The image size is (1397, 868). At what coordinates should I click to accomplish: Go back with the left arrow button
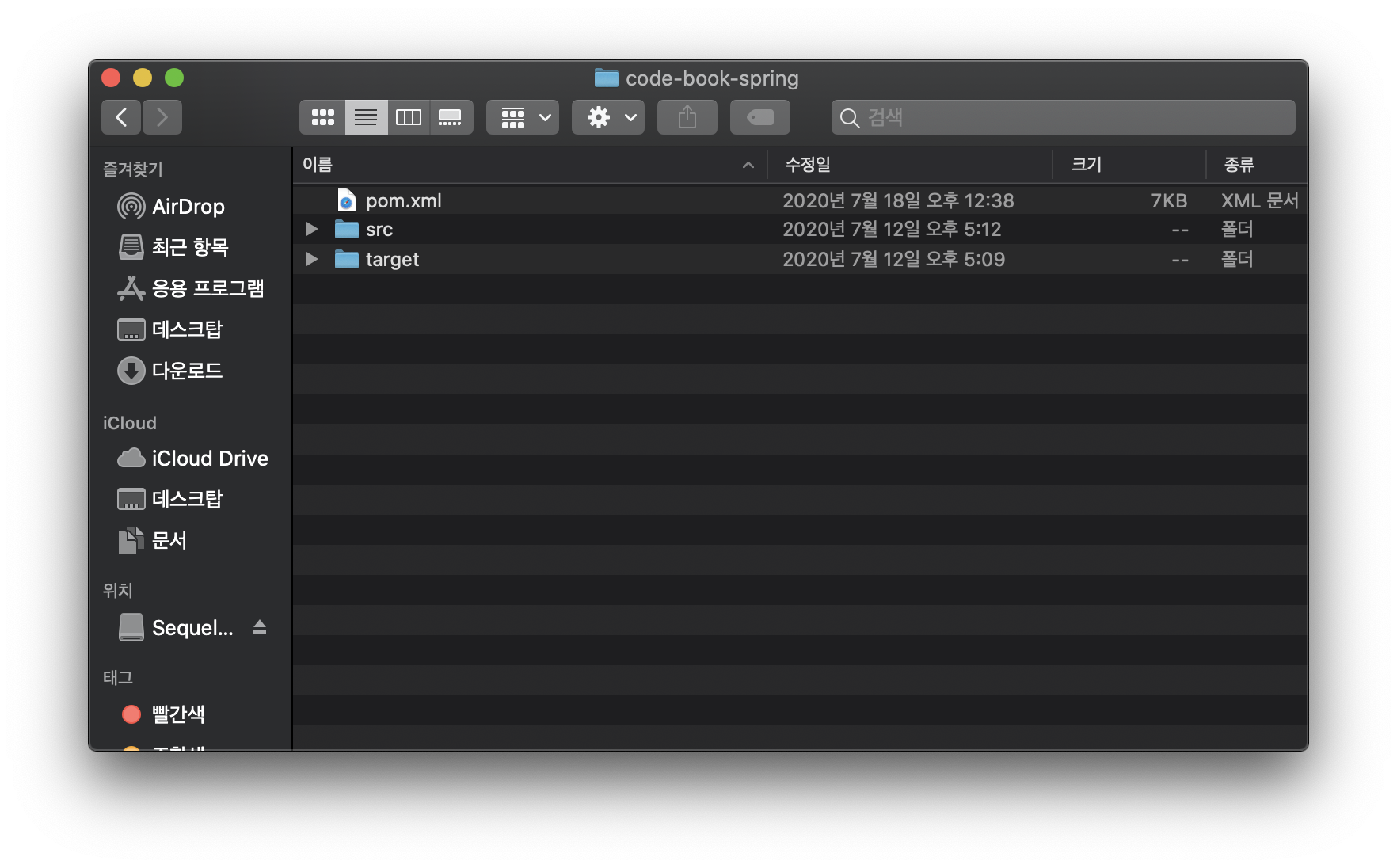[121, 117]
